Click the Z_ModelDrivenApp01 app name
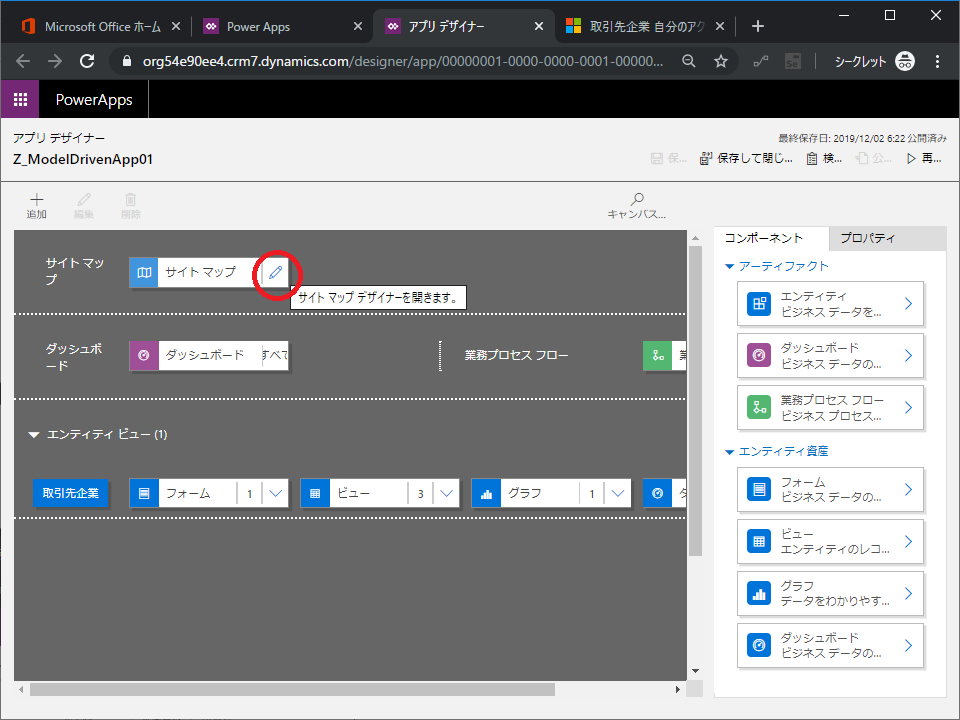The width and height of the screenshot is (960, 720). (83, 159)
